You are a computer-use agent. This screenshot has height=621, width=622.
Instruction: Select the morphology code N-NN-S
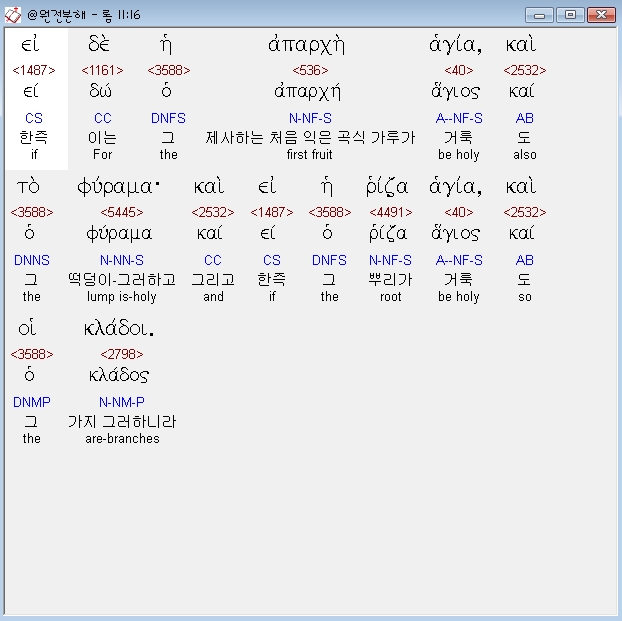point(122,260)
